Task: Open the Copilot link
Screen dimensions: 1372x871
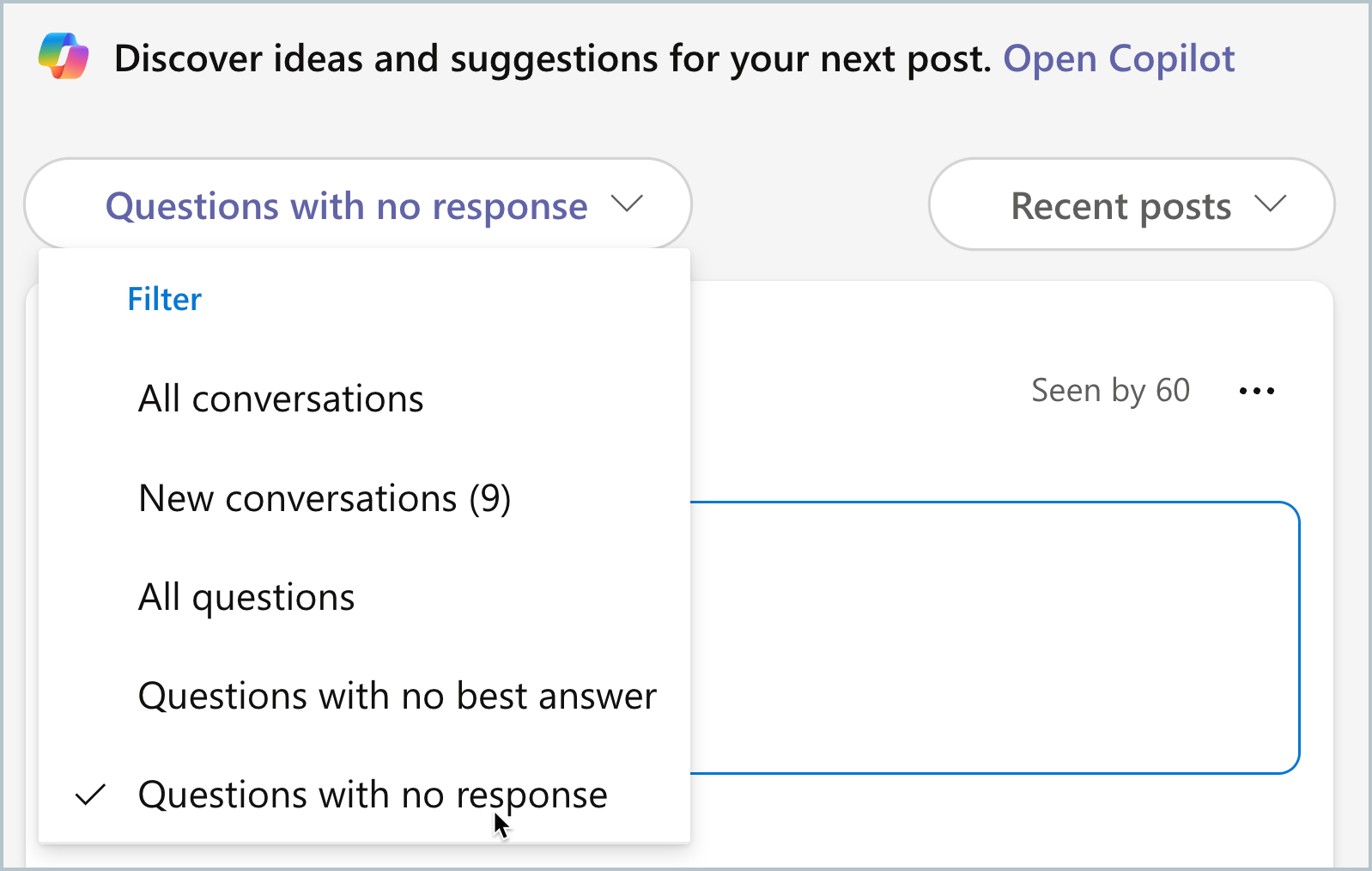Action: (x=1119, y=58)
